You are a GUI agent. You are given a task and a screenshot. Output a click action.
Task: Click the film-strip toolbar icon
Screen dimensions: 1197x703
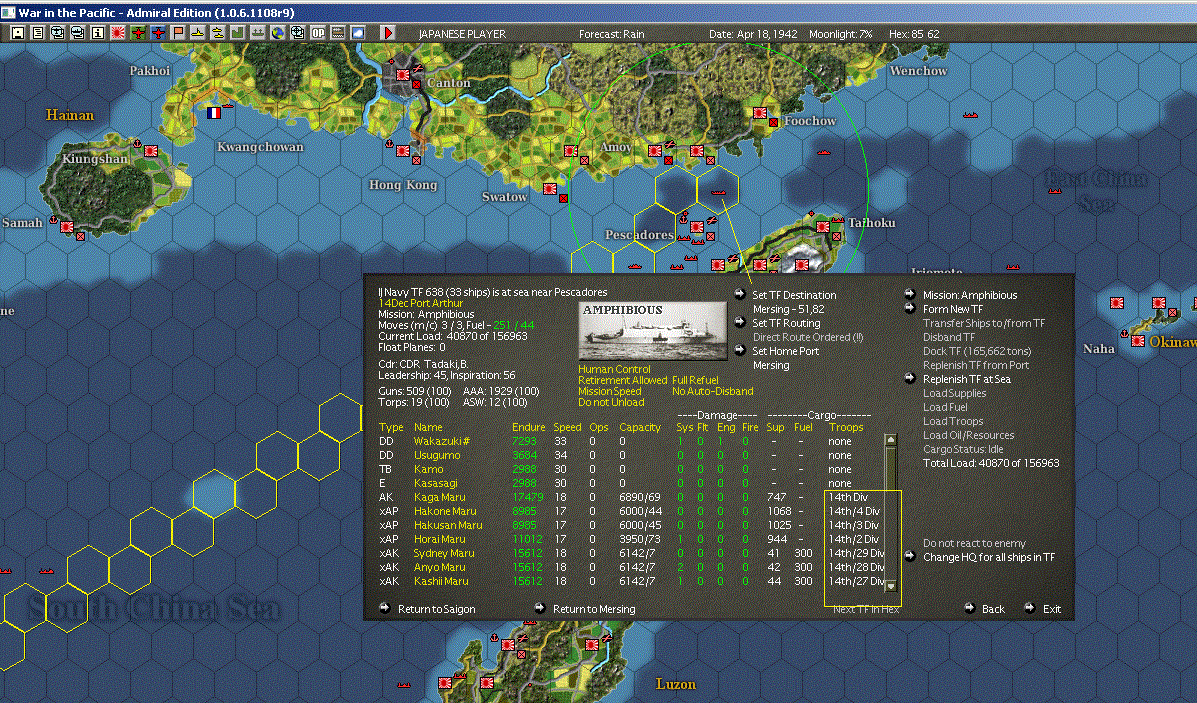[337, 33]
